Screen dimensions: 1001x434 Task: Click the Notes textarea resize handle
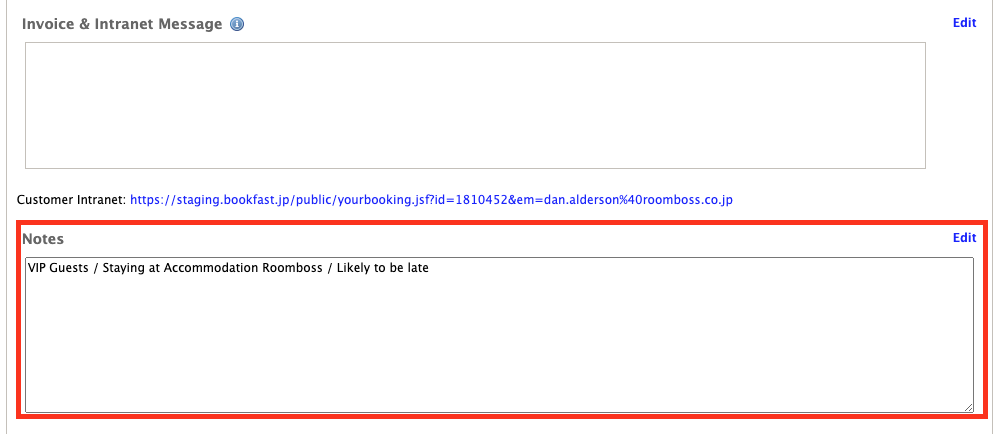click(x=967, y=406)
